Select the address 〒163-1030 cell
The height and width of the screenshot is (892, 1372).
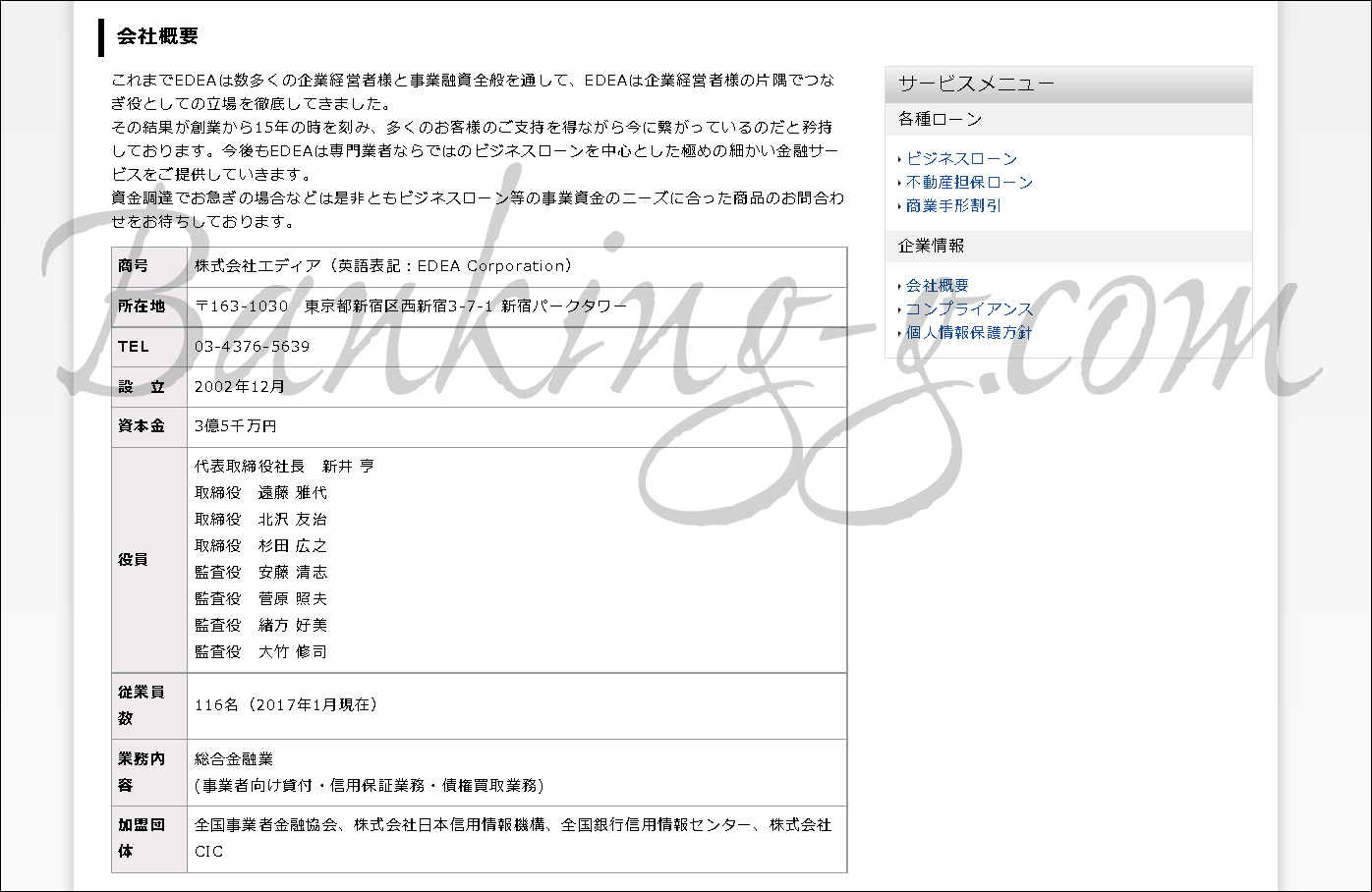517,307
